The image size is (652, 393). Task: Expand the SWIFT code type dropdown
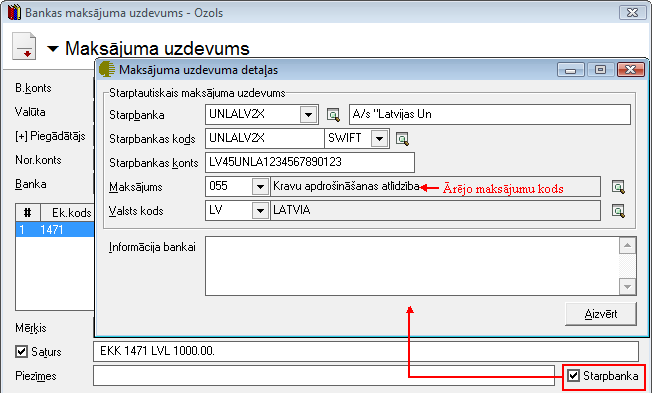pos(379,138)
